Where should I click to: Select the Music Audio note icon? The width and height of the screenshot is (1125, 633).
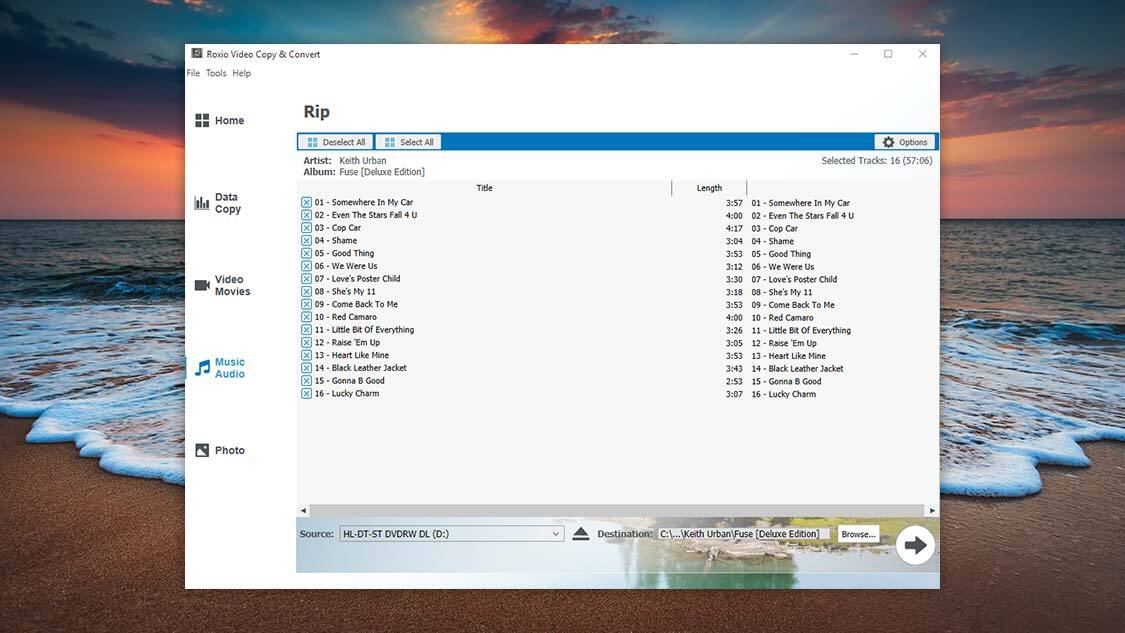point(202,368)
